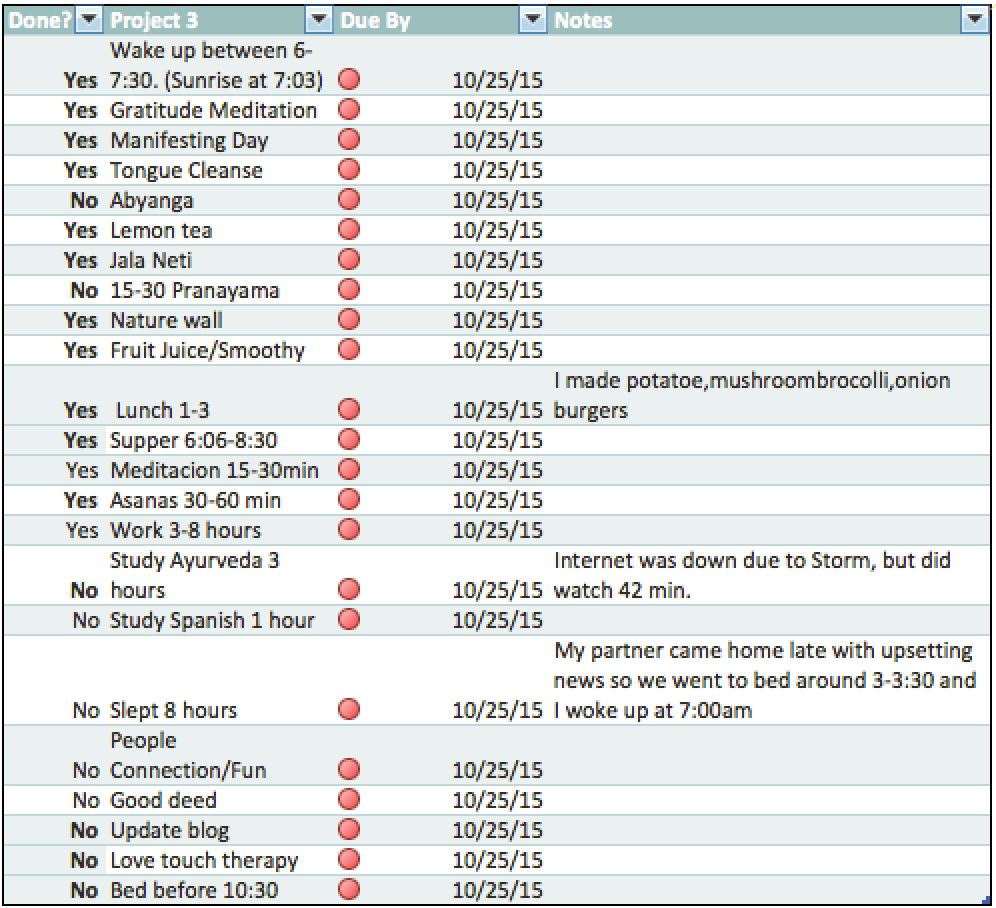Select the red status dot for Tongue Cleanse
The width and height of the screenshot is (996, 908).
click(x=348, y=170)
